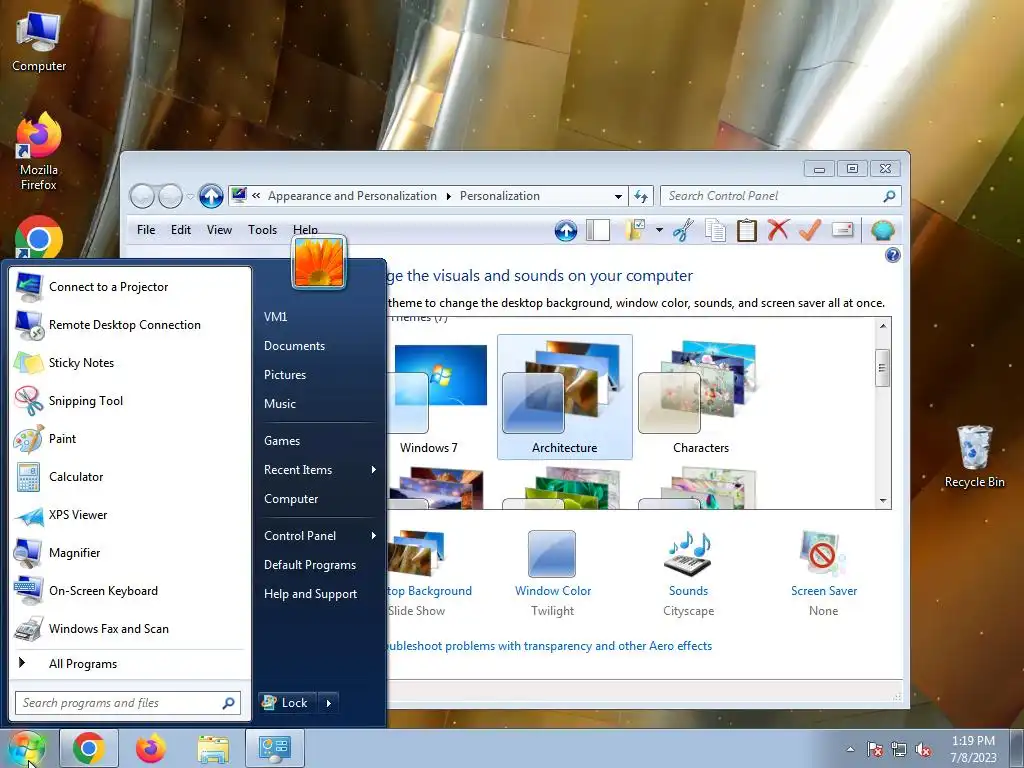Click the Lock button
1024x768 pixels.
tap(286, 703)
